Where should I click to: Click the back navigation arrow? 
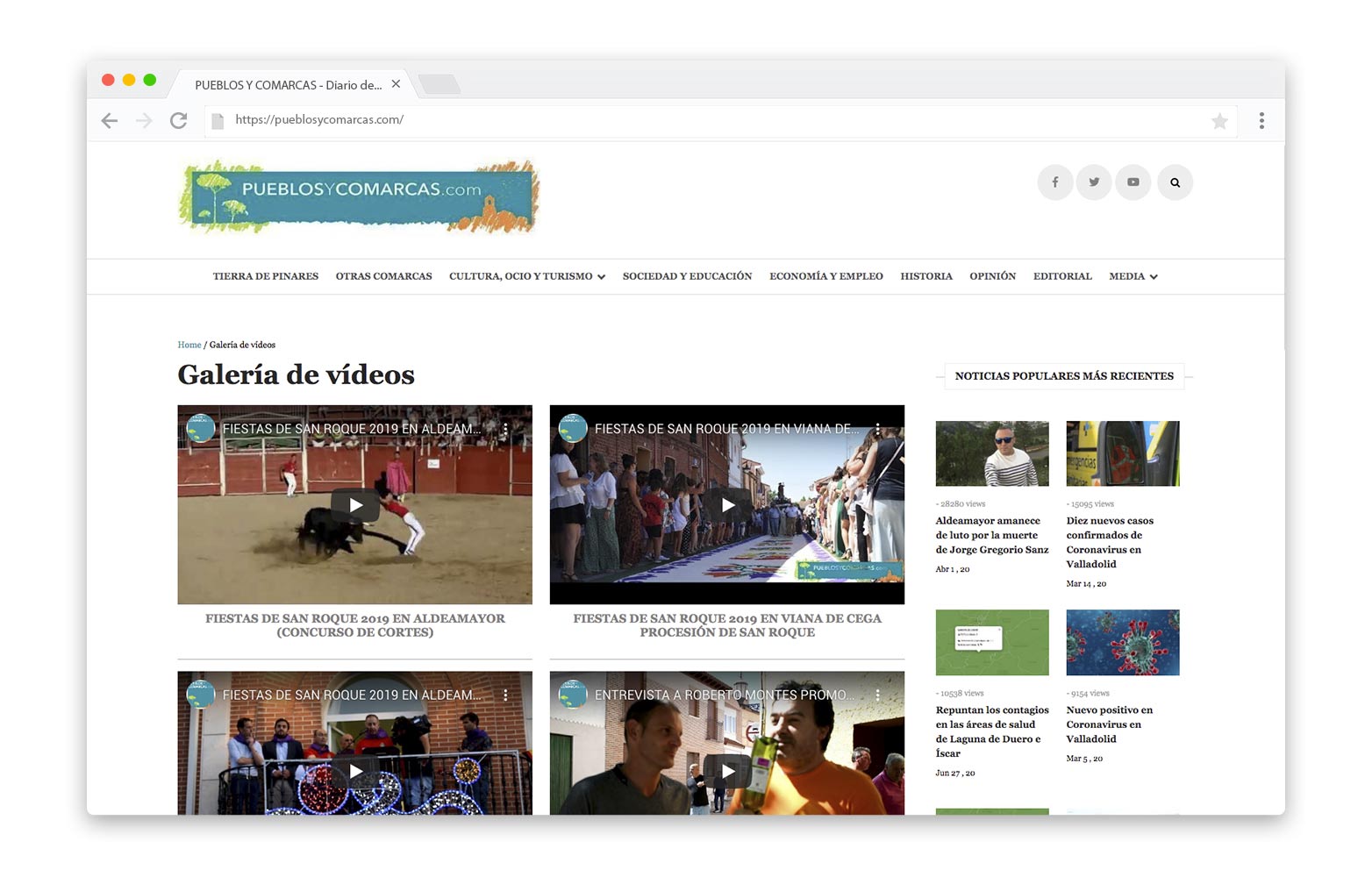click(109, 120)
